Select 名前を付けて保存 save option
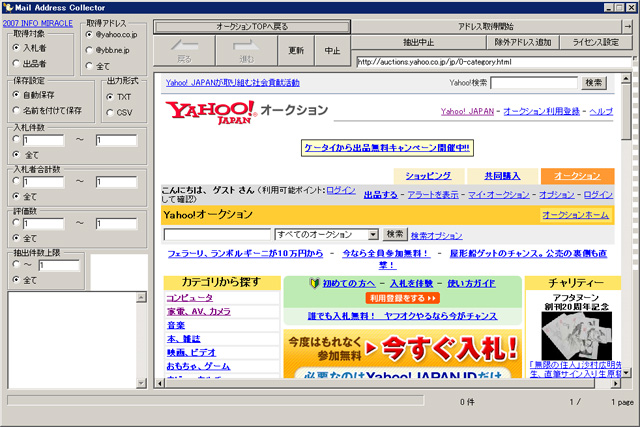Image resolution: width=640 pixels, height=427 pixels. (x=14, y=111)
